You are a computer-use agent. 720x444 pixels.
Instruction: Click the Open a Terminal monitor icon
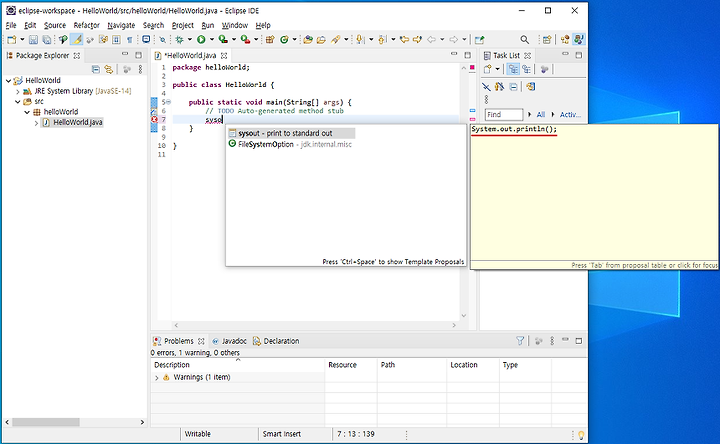[x=146, y=40]
